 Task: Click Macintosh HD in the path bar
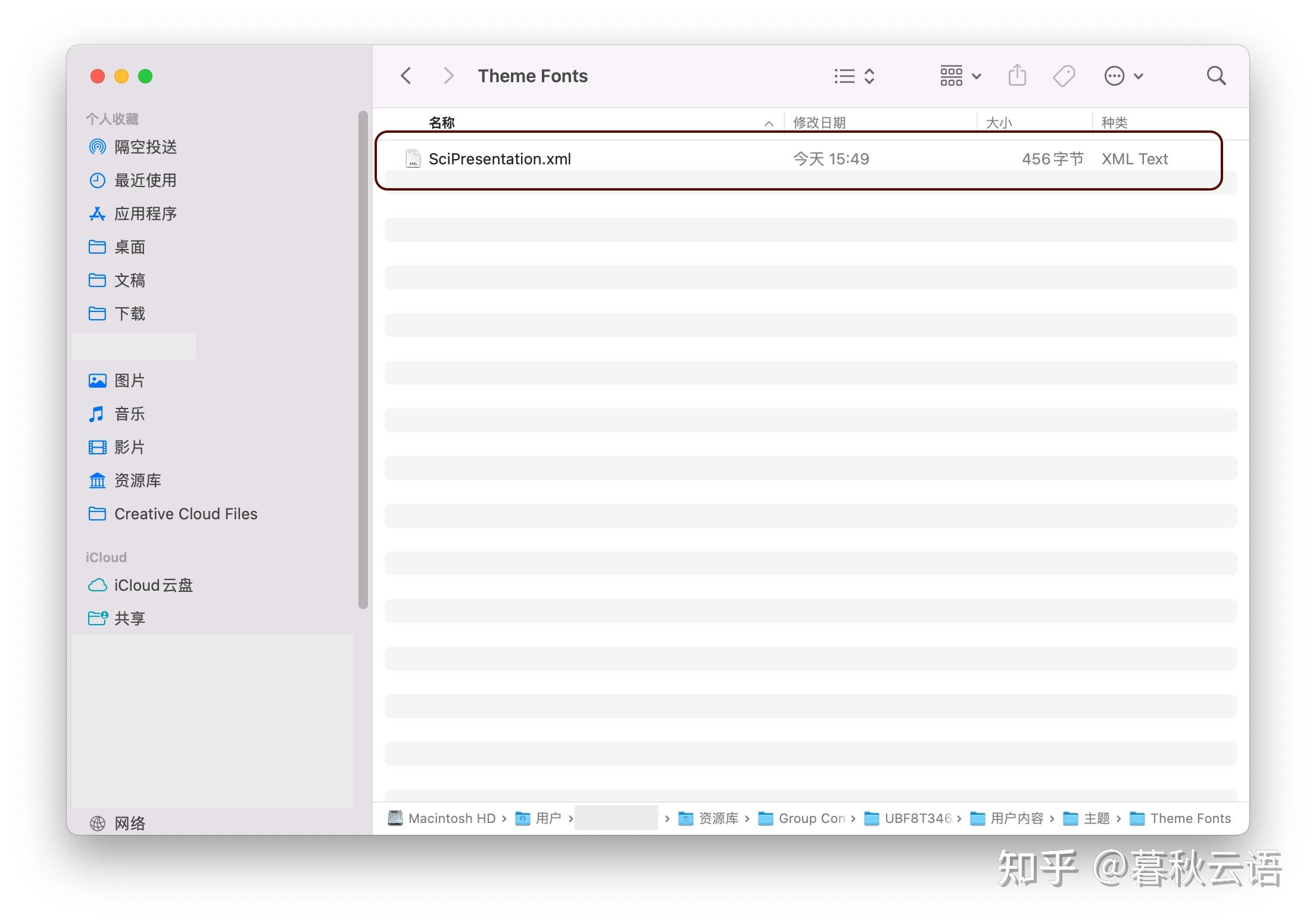[x=453, y=818]
